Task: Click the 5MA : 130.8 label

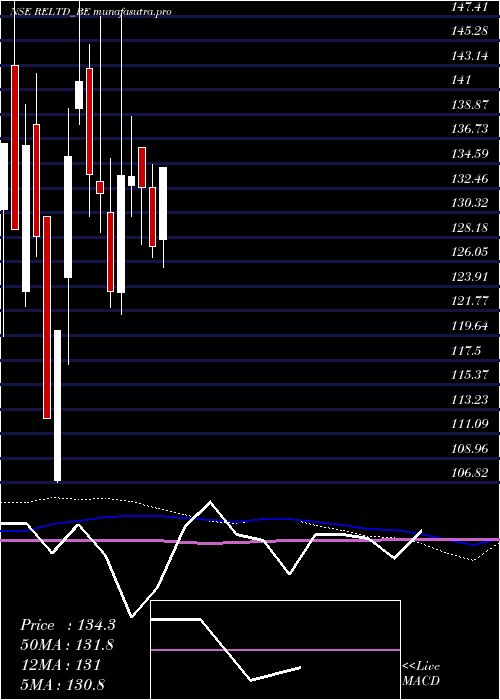Action: pos(62,684)
